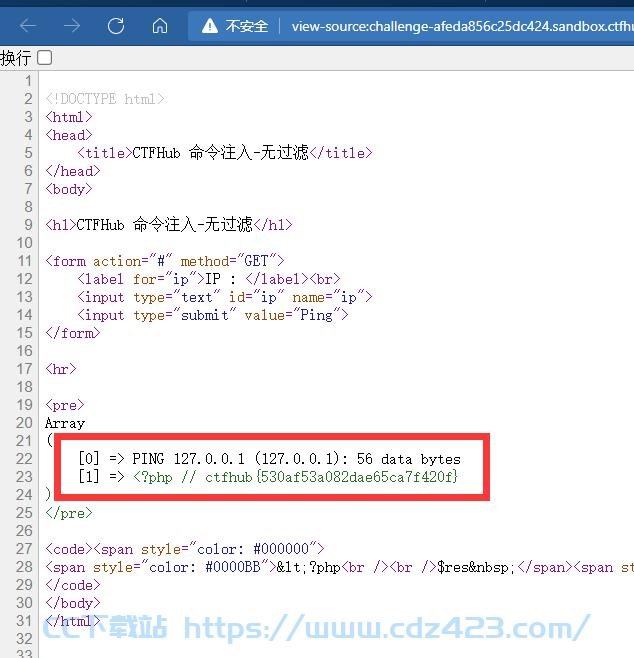Enable the 换行 line wrap checkbox

pos(44,57)
